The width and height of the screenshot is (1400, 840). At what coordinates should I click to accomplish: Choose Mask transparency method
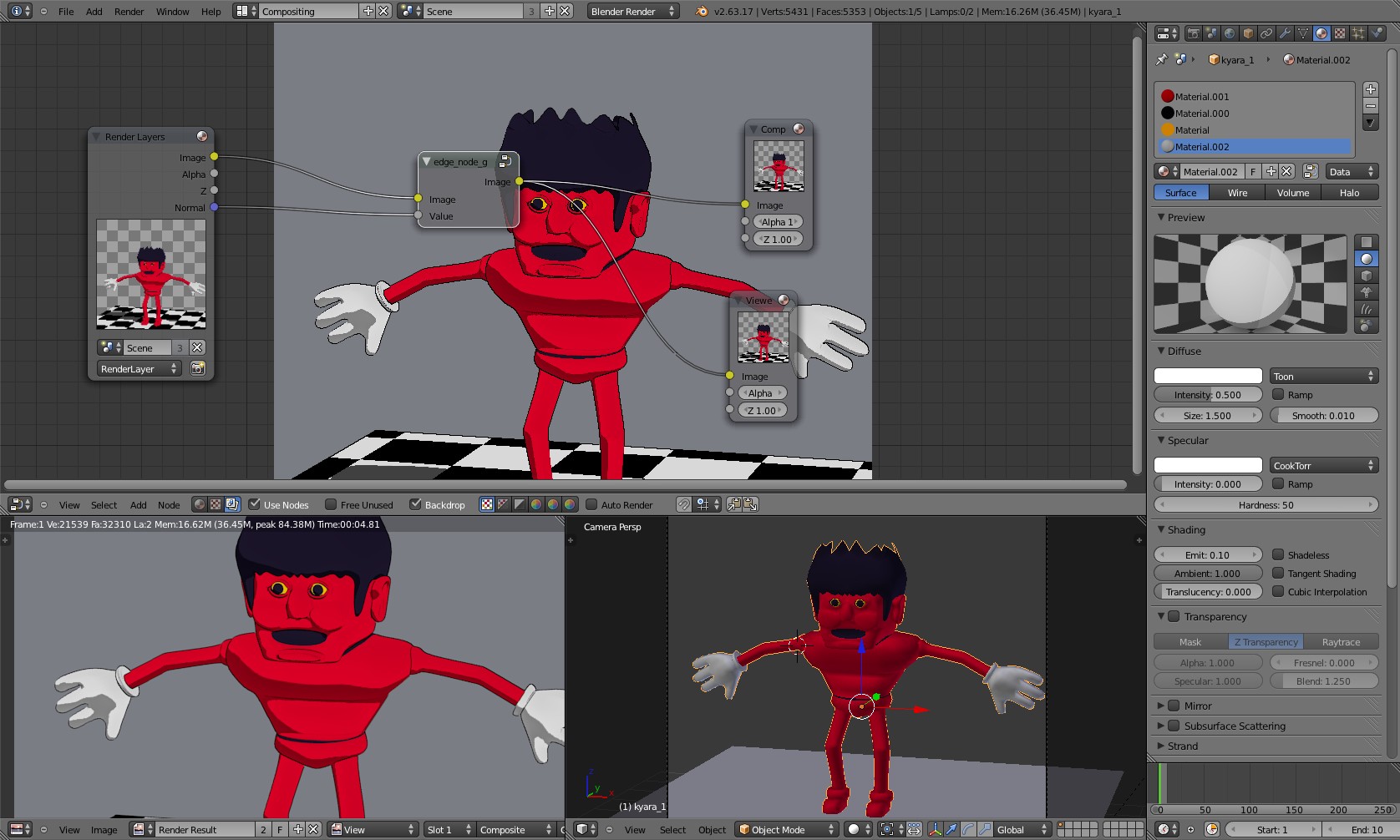pyautogui.click(x=1190, y=641)
